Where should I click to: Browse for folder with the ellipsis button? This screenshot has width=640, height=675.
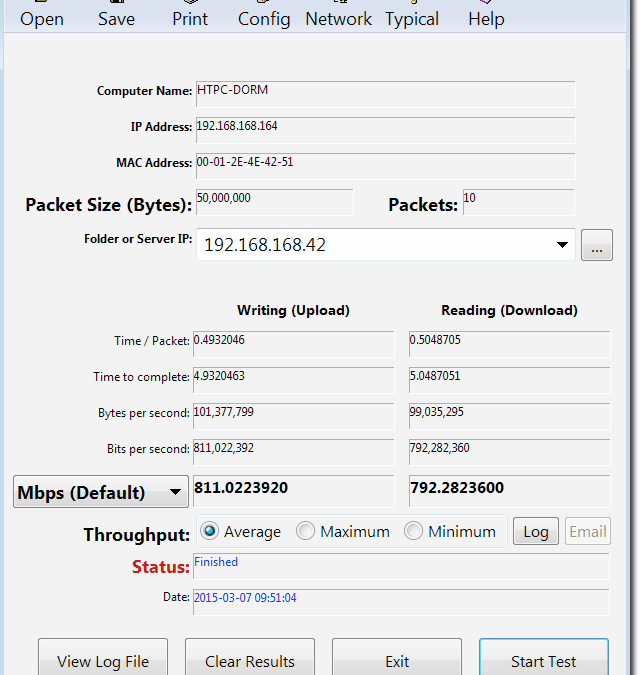pyautogui.click(x=596, y=246)
